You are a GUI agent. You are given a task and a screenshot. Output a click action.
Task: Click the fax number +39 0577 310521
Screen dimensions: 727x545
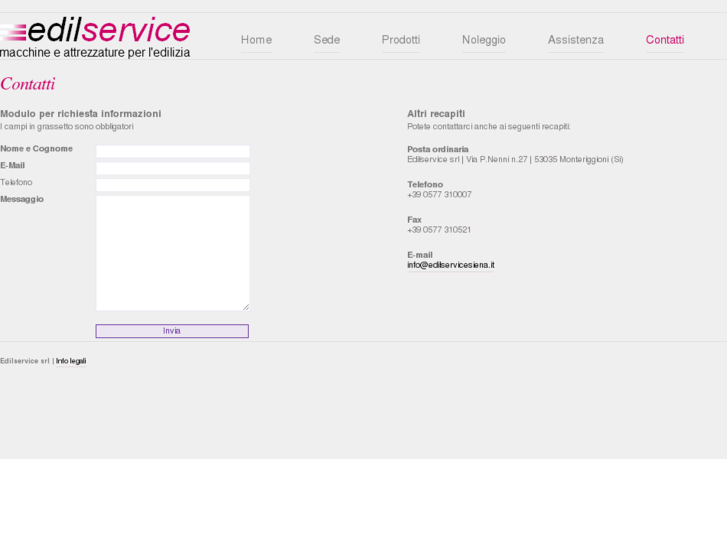point(439,230)
